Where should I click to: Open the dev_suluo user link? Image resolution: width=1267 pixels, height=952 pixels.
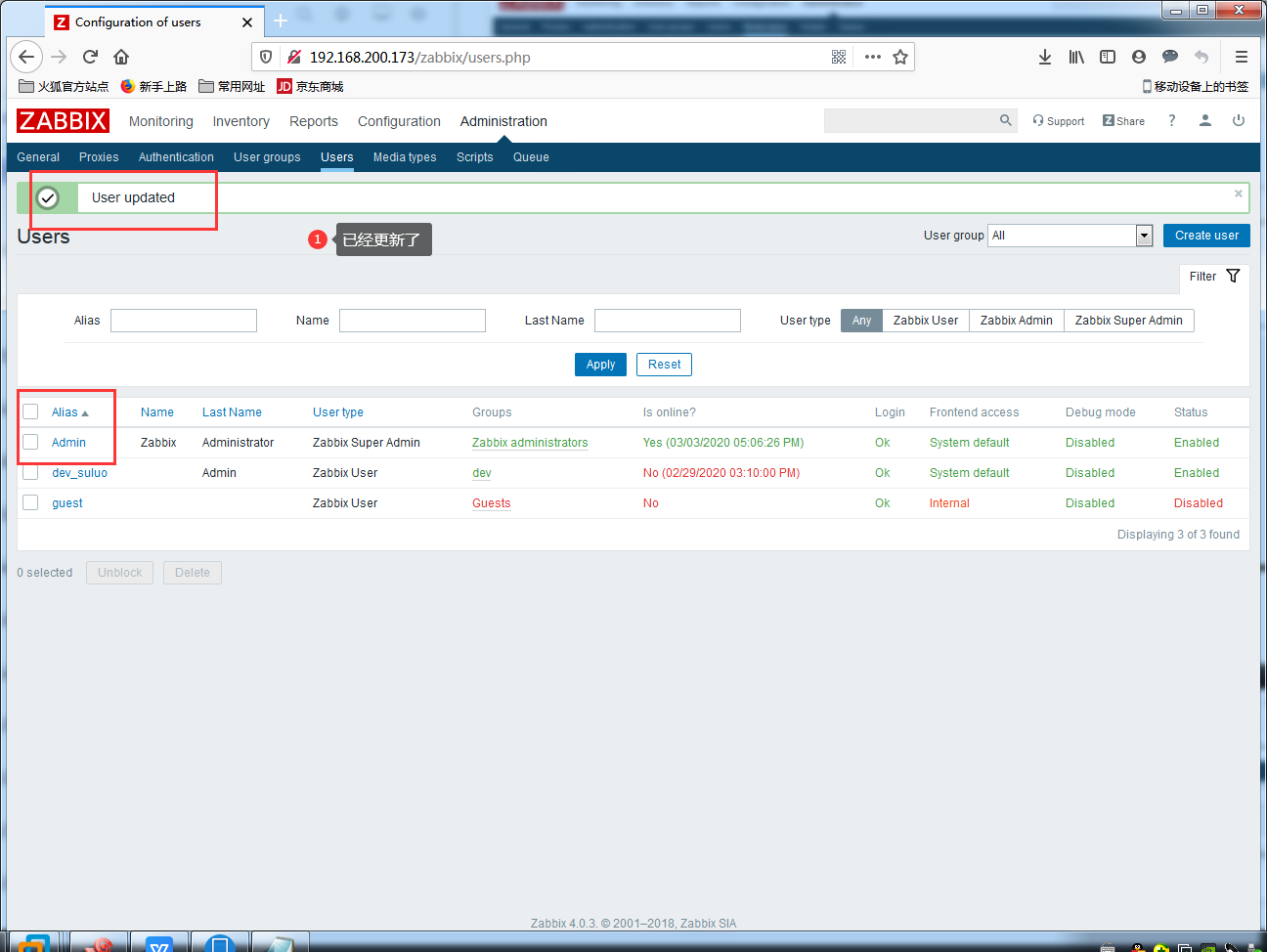coord(79,473)
